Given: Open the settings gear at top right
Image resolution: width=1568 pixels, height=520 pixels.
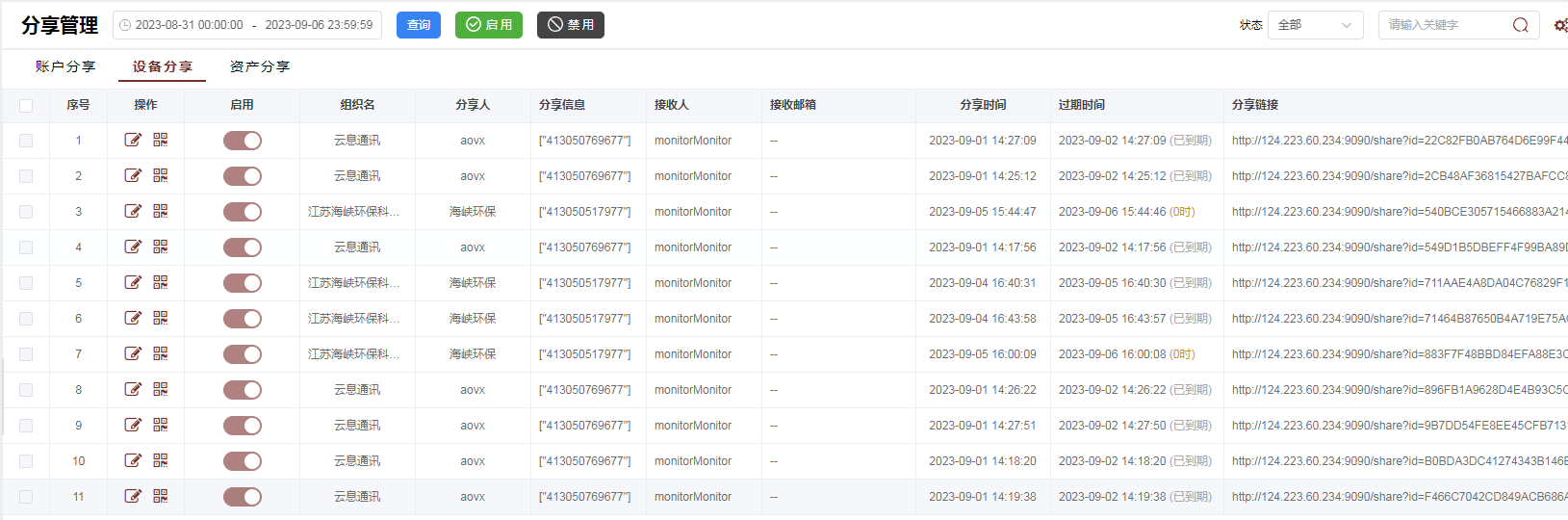Looking at the screenshot, I should coord(1559,26).
